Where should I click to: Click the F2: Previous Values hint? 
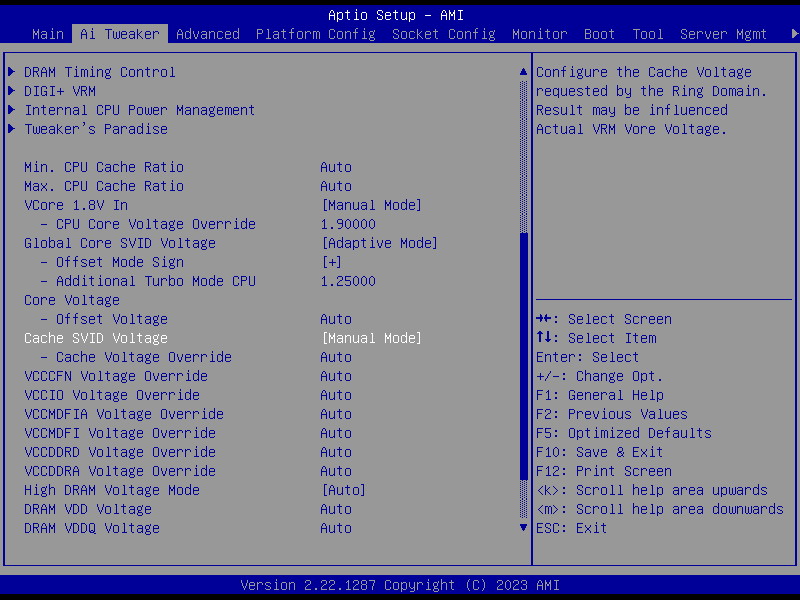612,414
